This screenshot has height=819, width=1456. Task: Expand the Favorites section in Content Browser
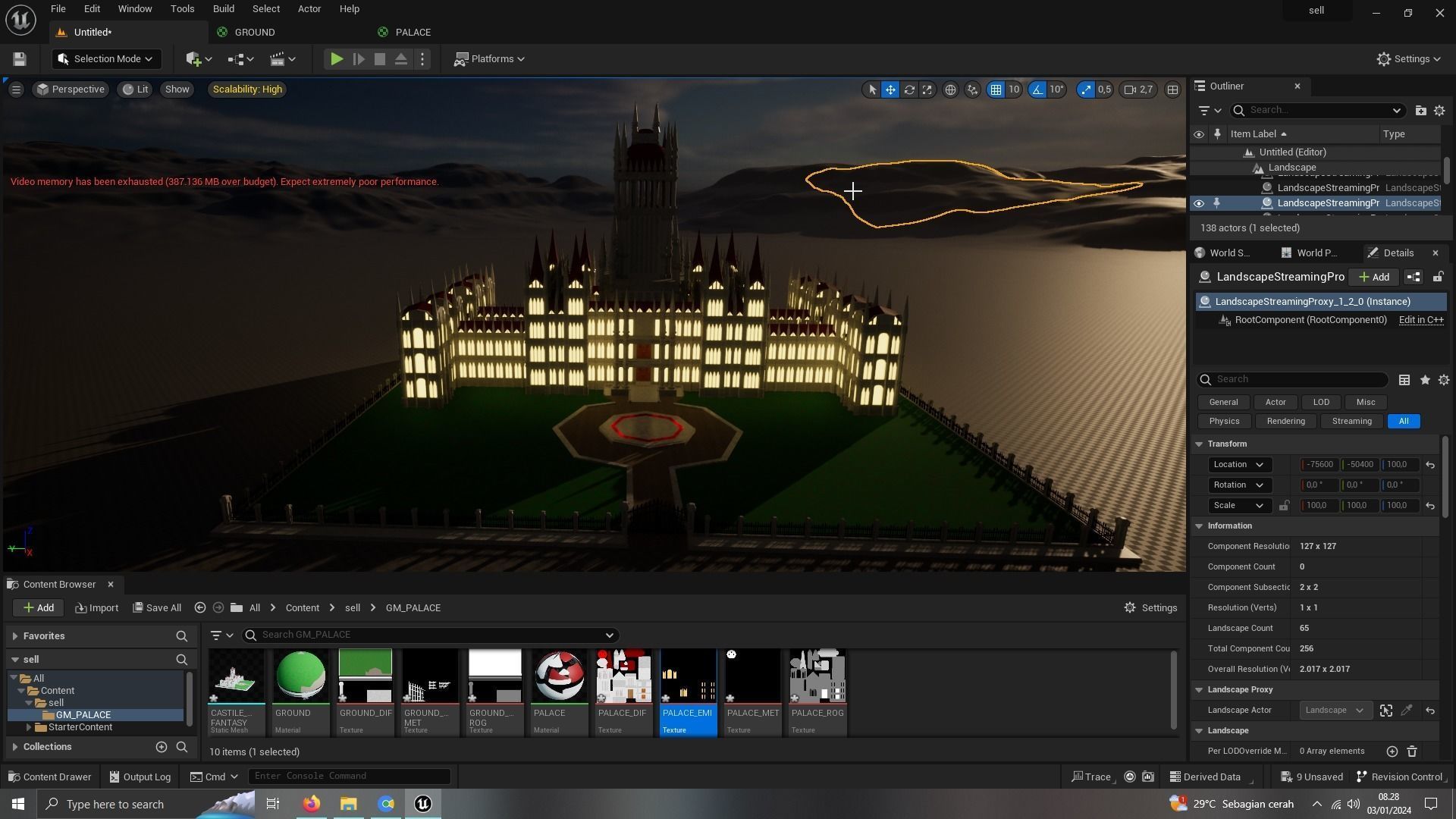(15, 636)
